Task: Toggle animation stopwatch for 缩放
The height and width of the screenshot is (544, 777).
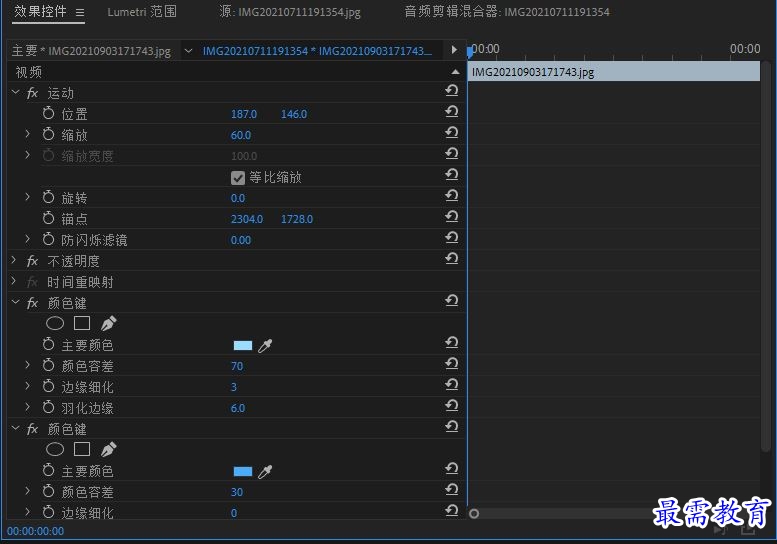Action: pyautogui.click(x=49, y=134)
